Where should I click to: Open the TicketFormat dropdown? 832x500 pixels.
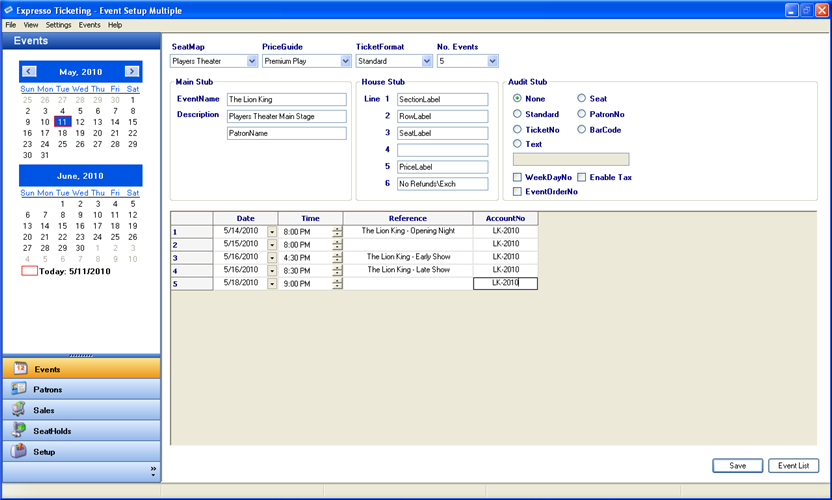(x=427, y=61)
